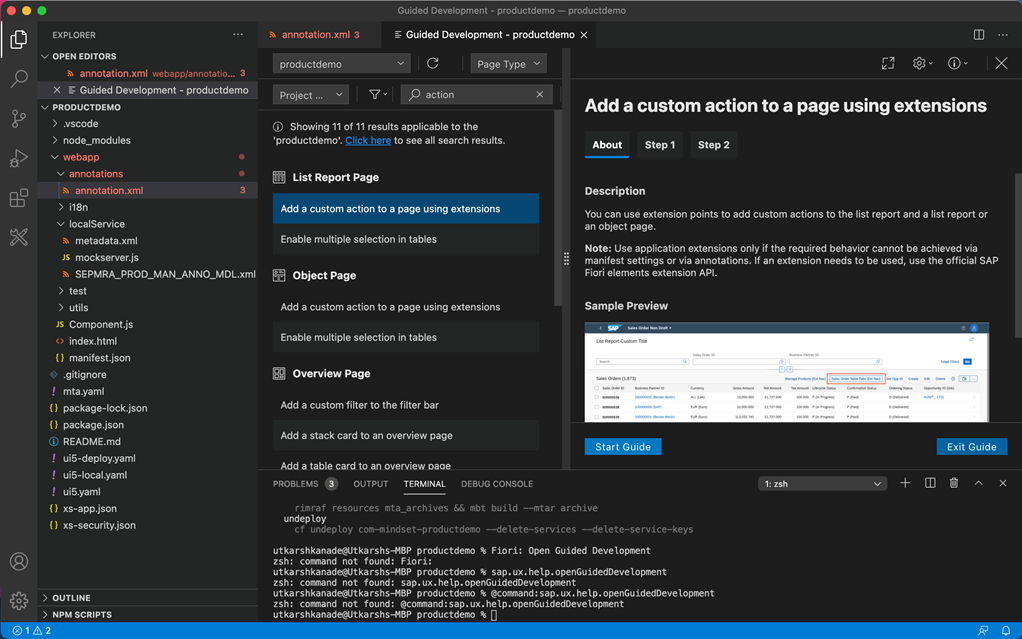Viewport: 1022px width, 639px height.
Task: Expand the NPM Scripts section
Action: coord(81,615)
